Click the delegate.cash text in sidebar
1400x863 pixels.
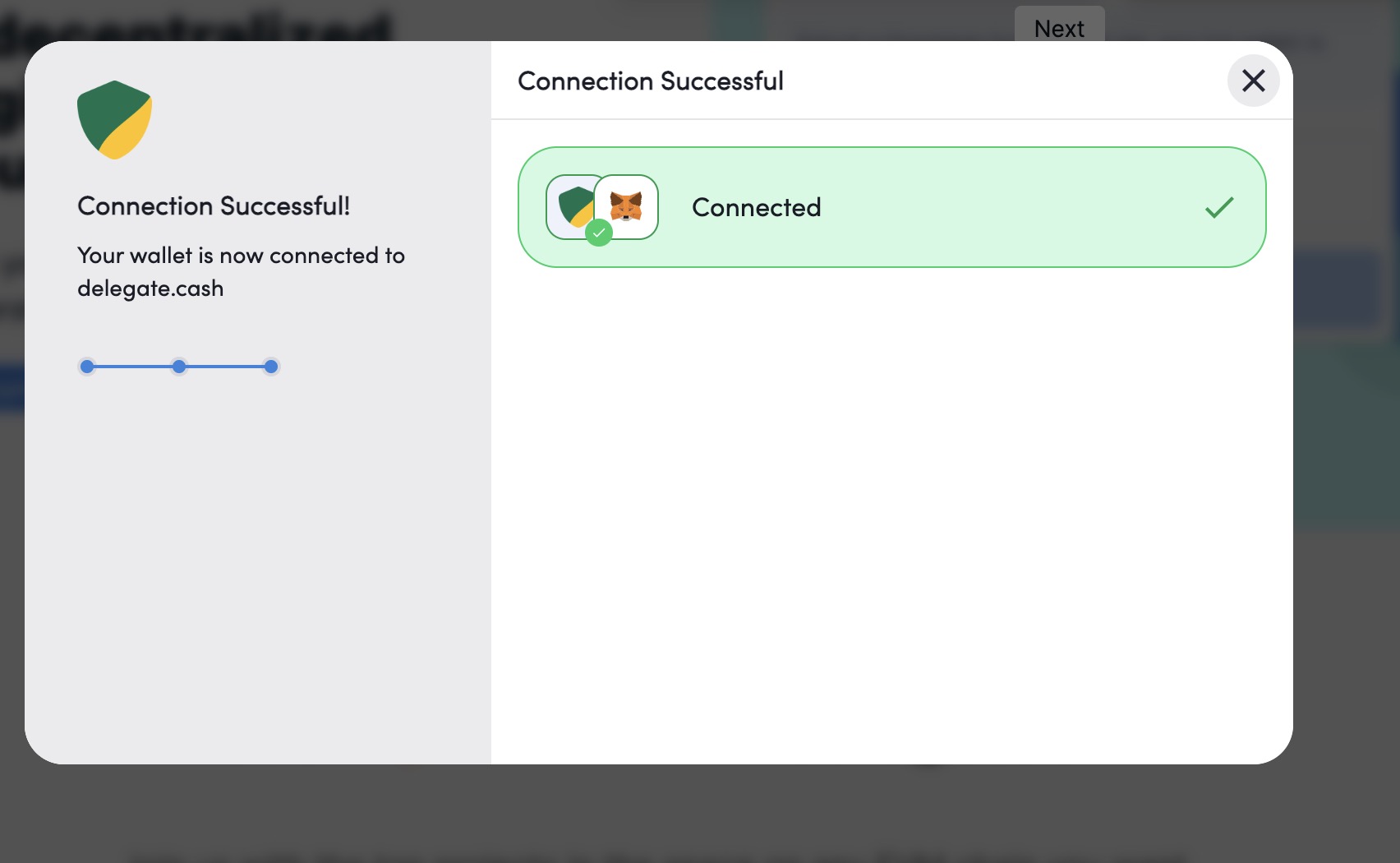pos(150,288)
